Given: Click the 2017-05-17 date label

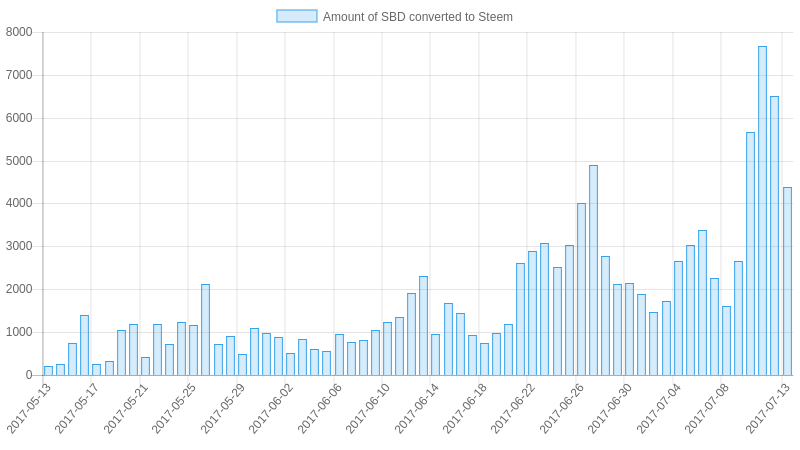Looking at the screenshot, I should pos(77,409).
